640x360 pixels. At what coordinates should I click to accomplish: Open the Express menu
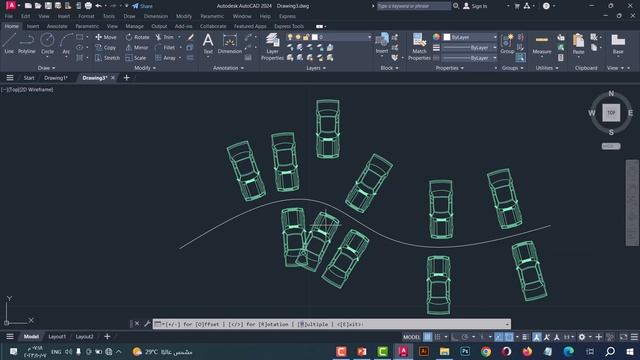[x=287, y=16]
